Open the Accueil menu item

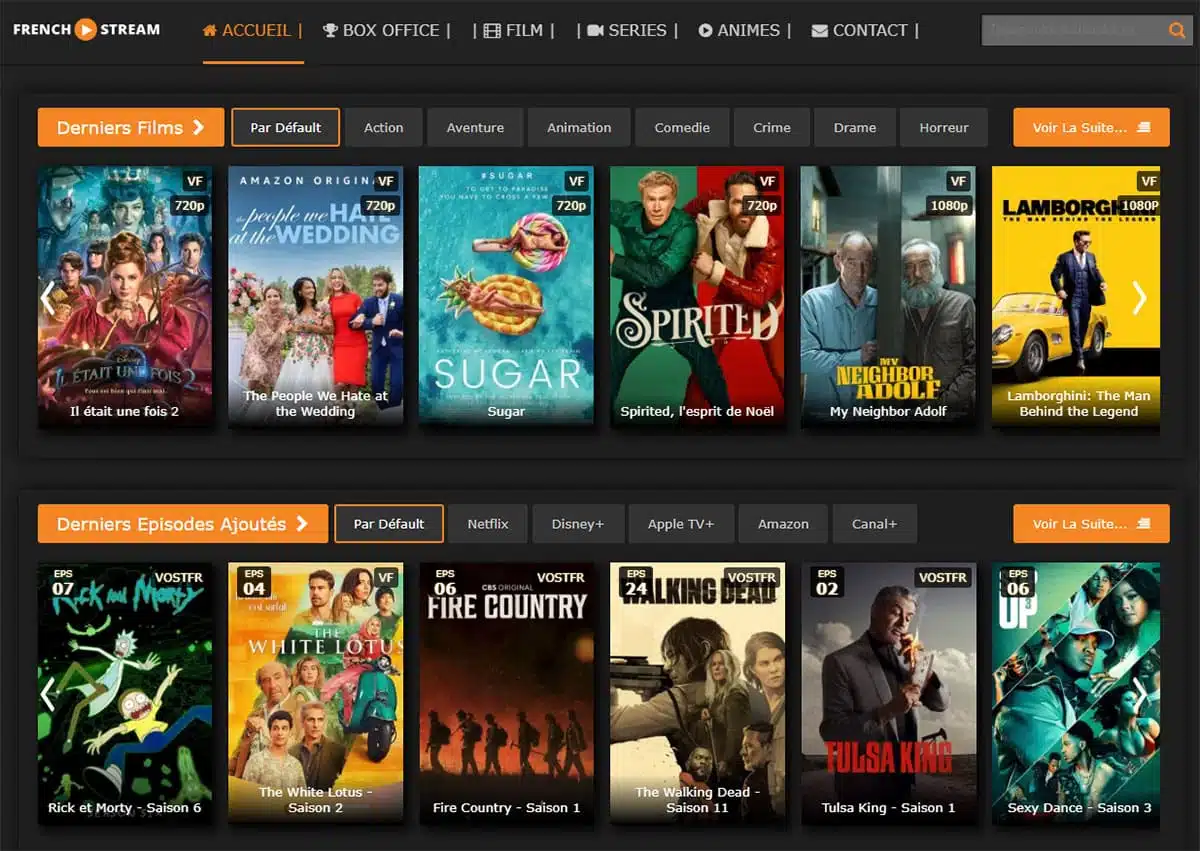[253, 31]
